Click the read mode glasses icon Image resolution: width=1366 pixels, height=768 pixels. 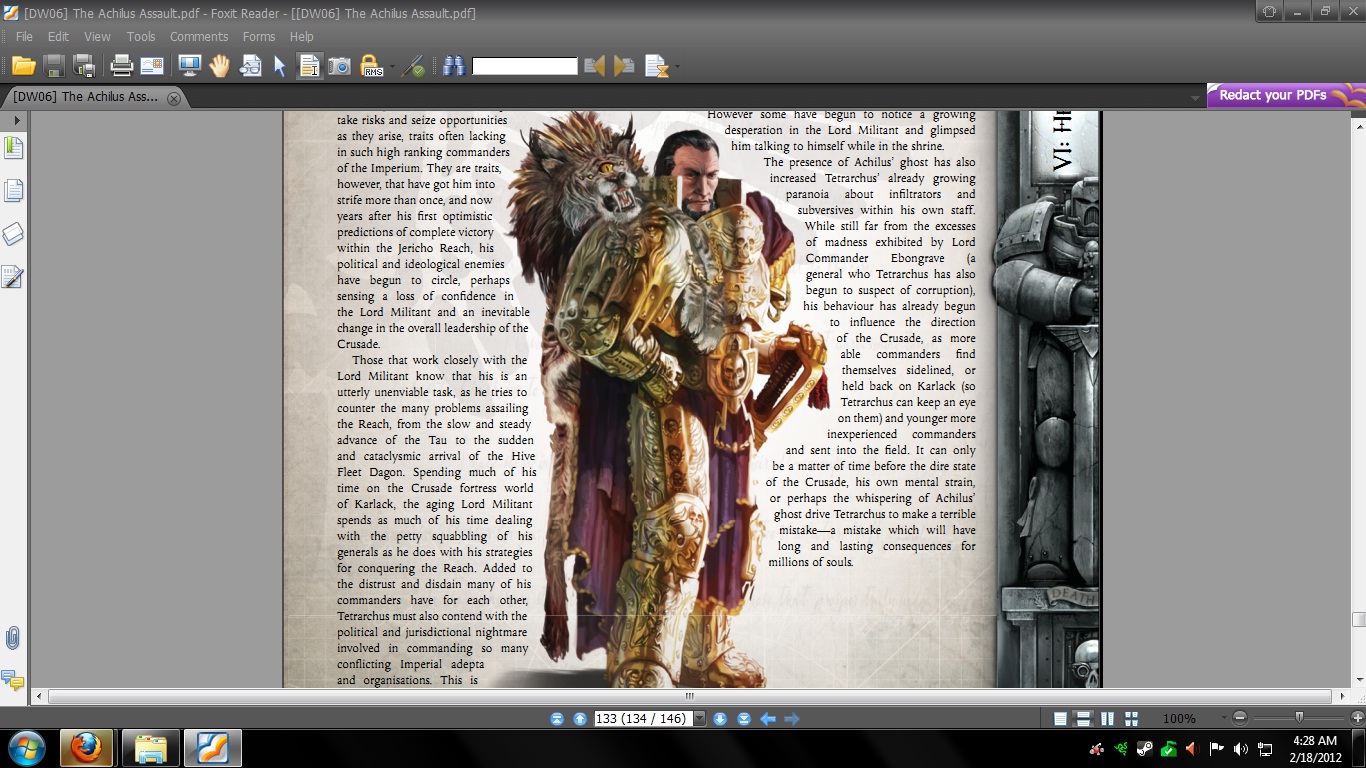click(250, 66)
